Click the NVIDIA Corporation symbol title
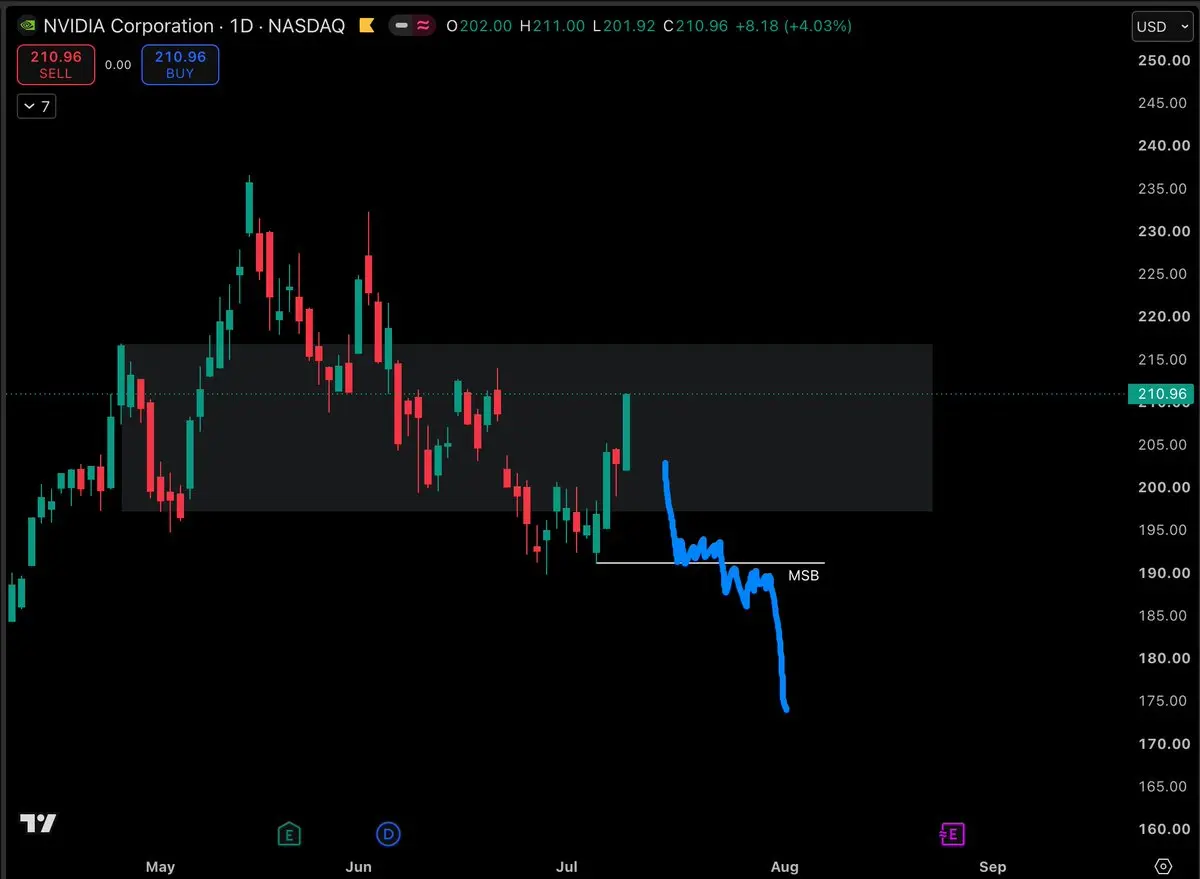The width and height of the screenshot is (1200, 879). (128, 26)
